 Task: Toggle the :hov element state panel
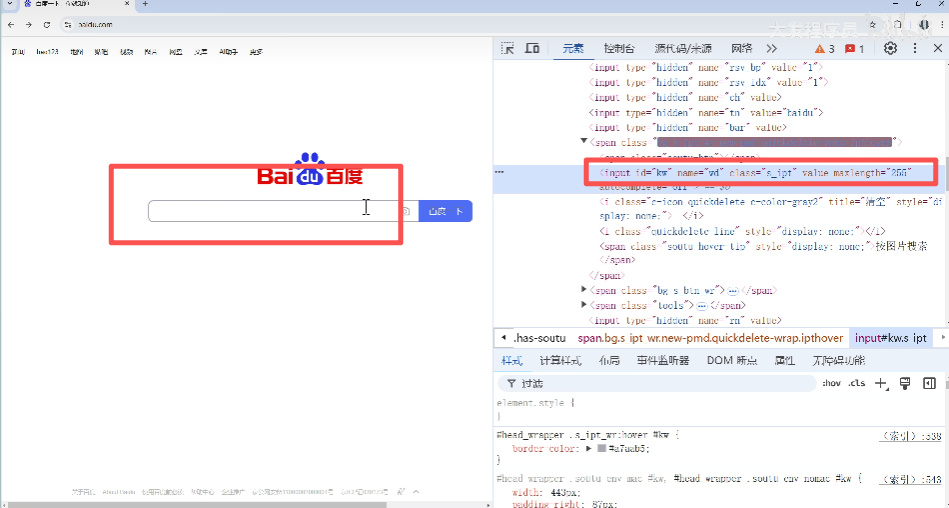(831, 383)
